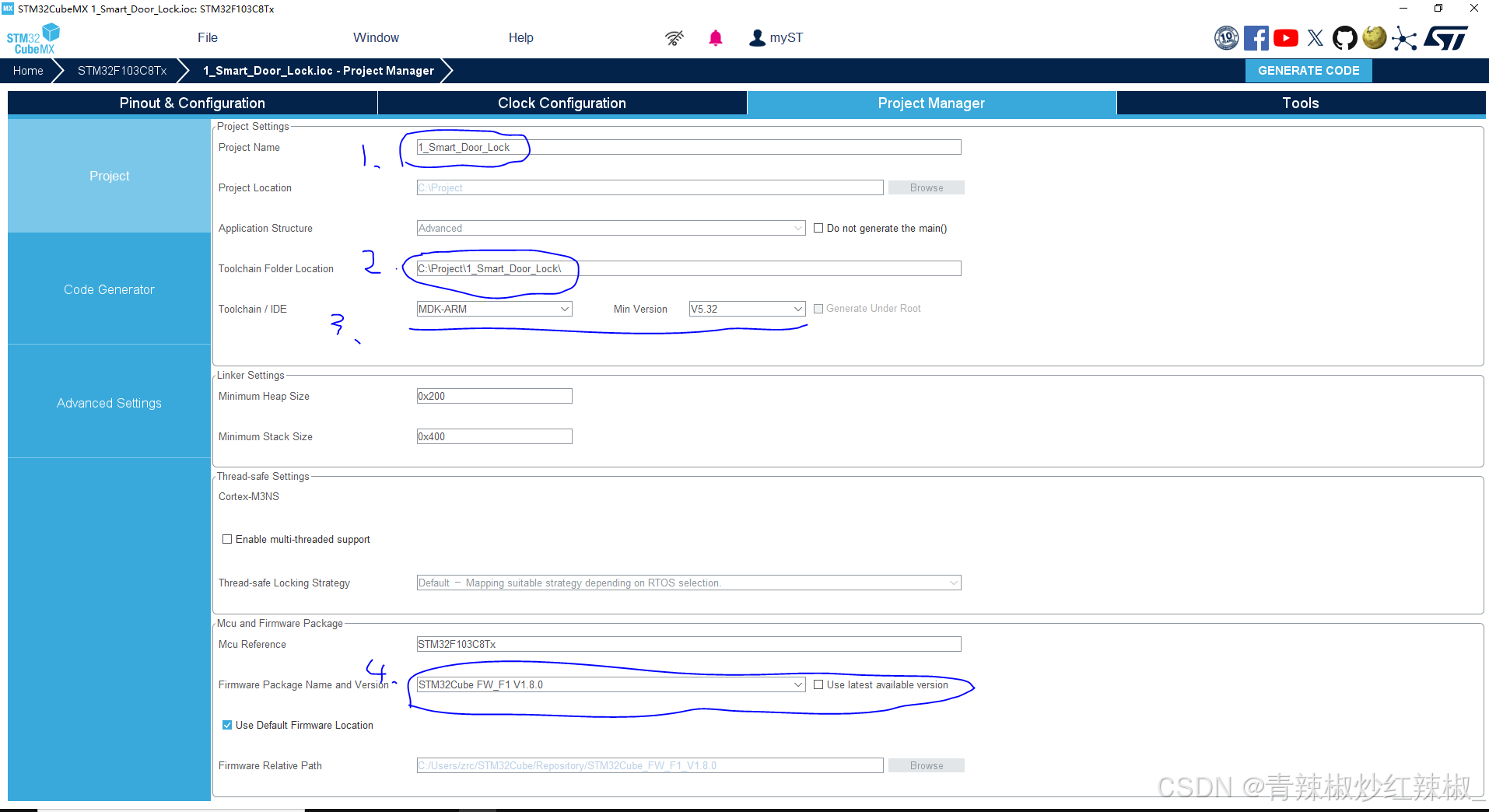This screenshot has width=1489, height=812.
Task: Open Firmware Package version dropdown
Action: click(611, 684)
